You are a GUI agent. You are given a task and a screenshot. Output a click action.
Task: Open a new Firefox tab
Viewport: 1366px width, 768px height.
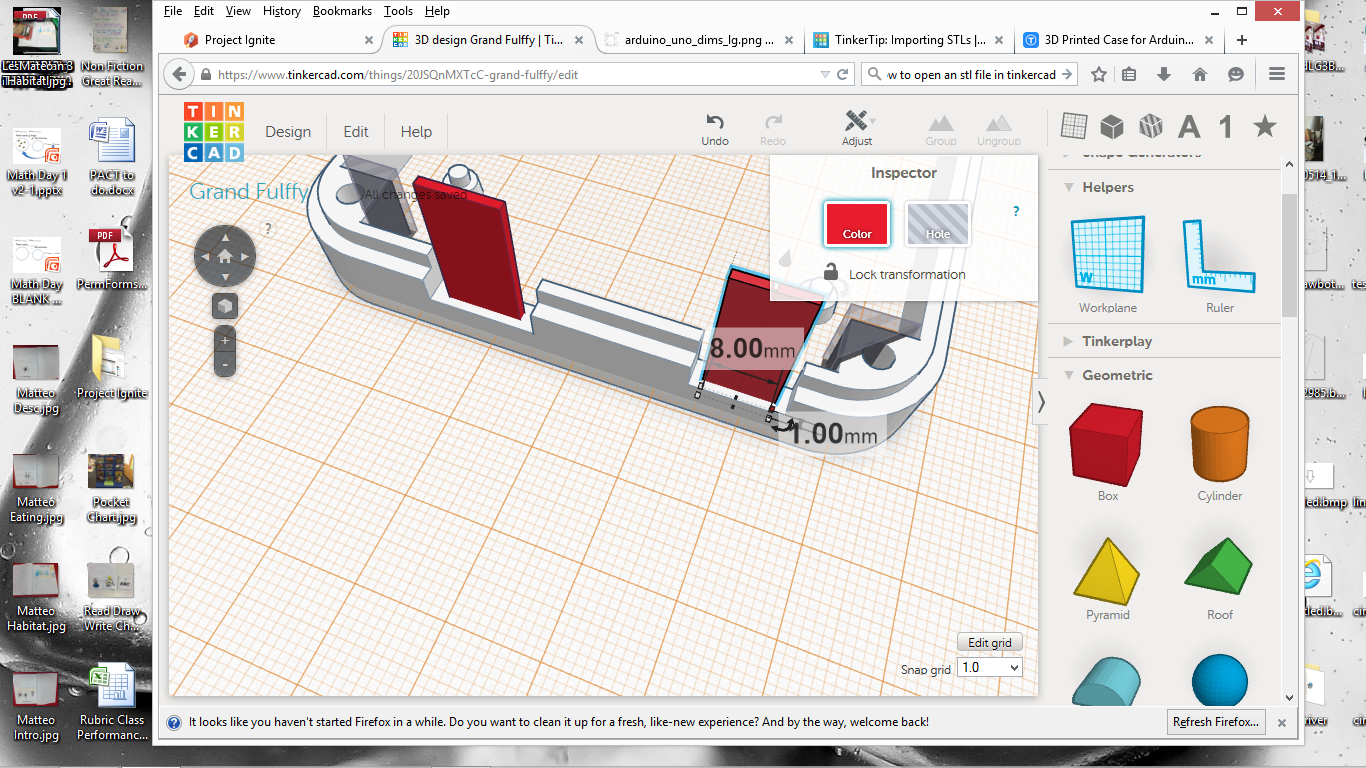click(x=1242, y=40)
